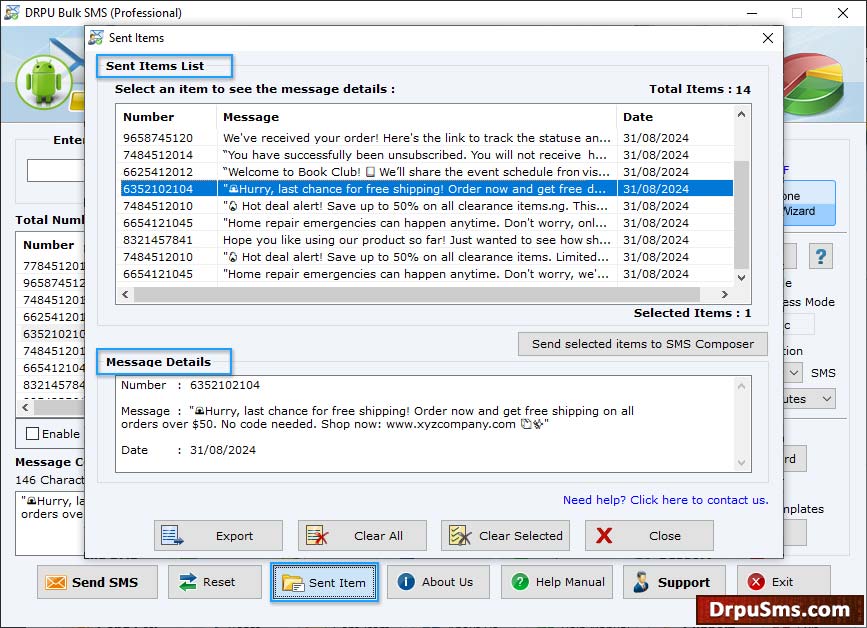Click the sent list scroll down arrow

coord(741,278)
